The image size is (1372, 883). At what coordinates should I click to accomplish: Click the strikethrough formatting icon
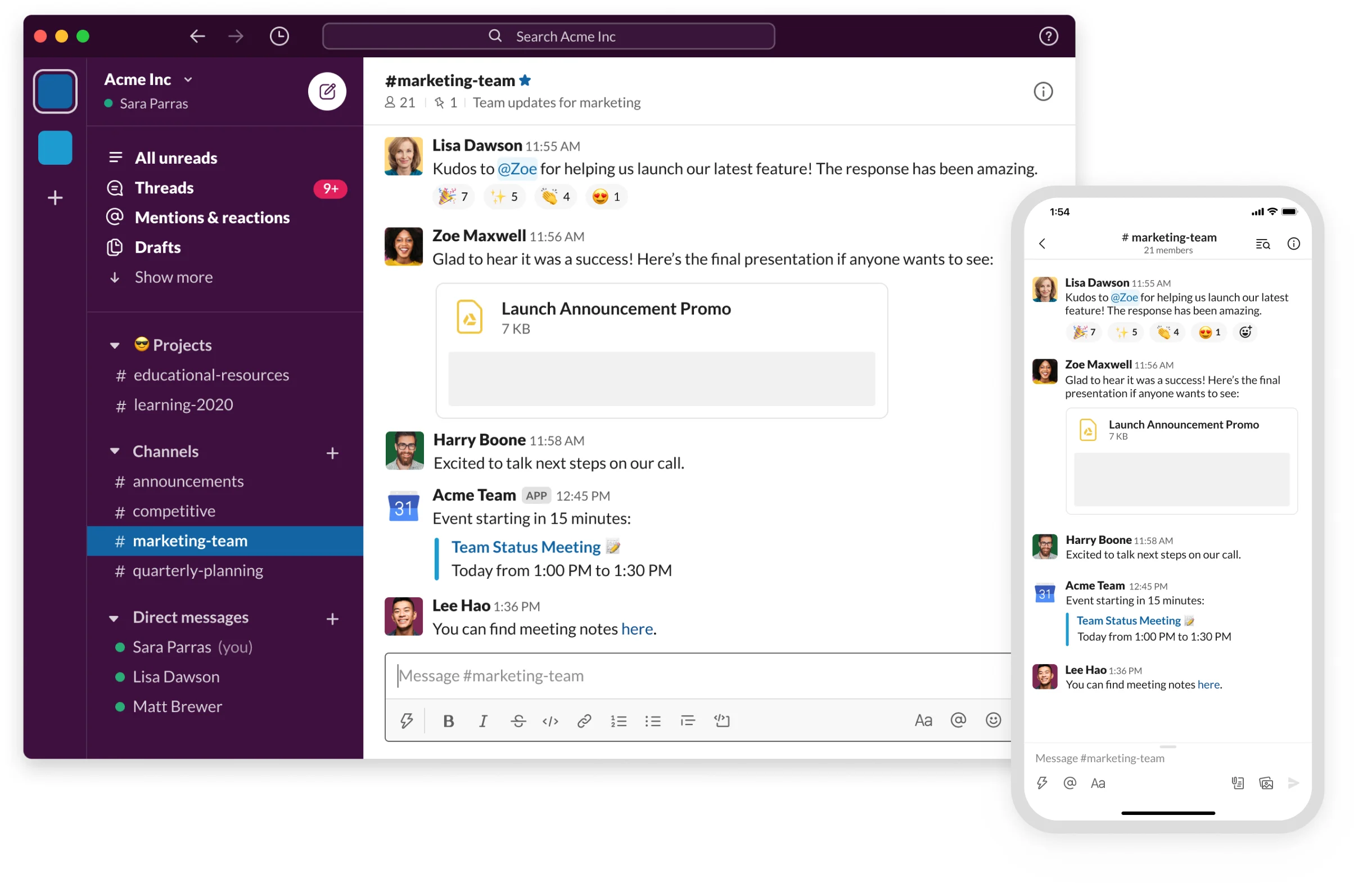click(519, 718)
